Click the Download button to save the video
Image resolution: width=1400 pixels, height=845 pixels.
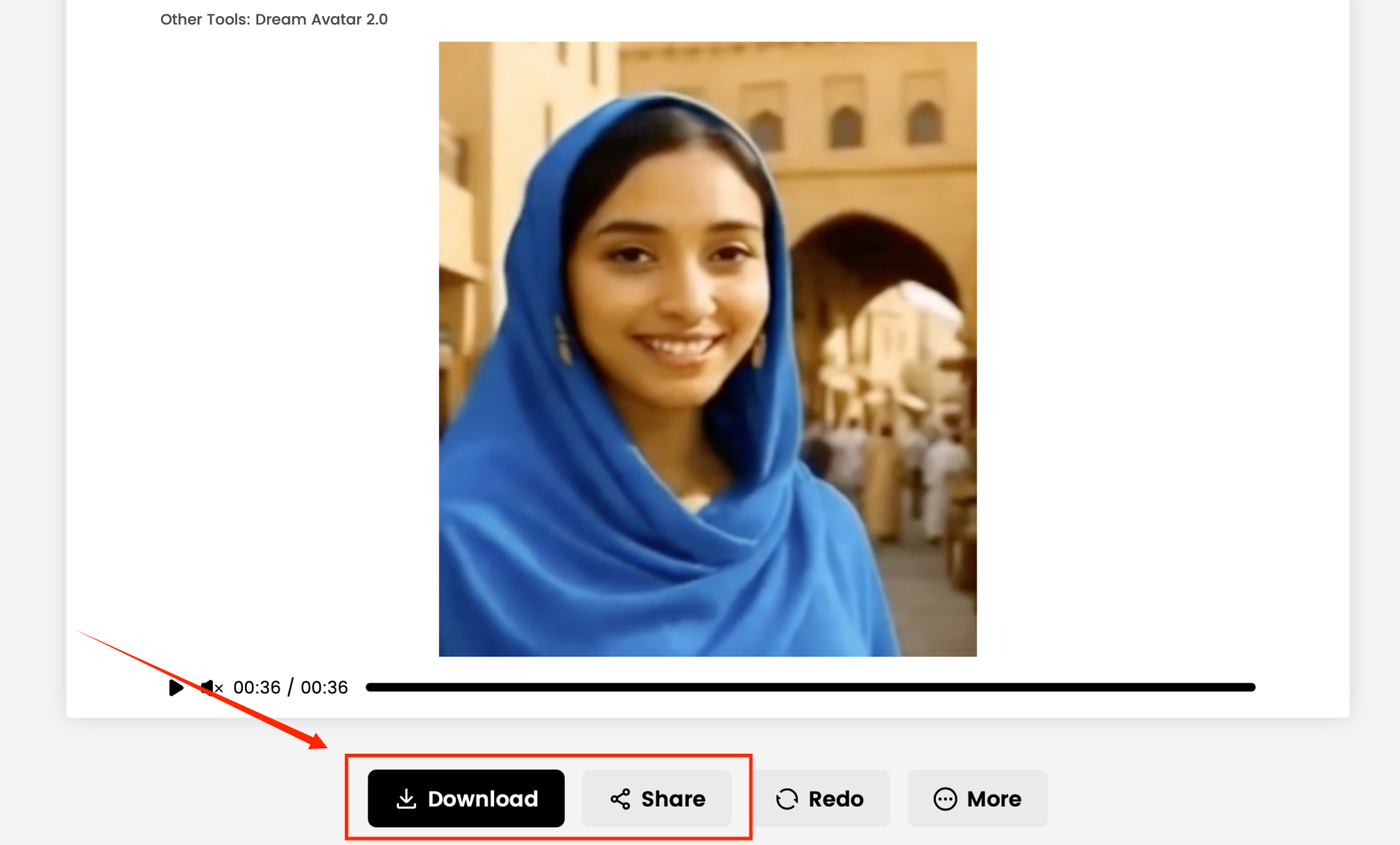(x=465, y=799)
